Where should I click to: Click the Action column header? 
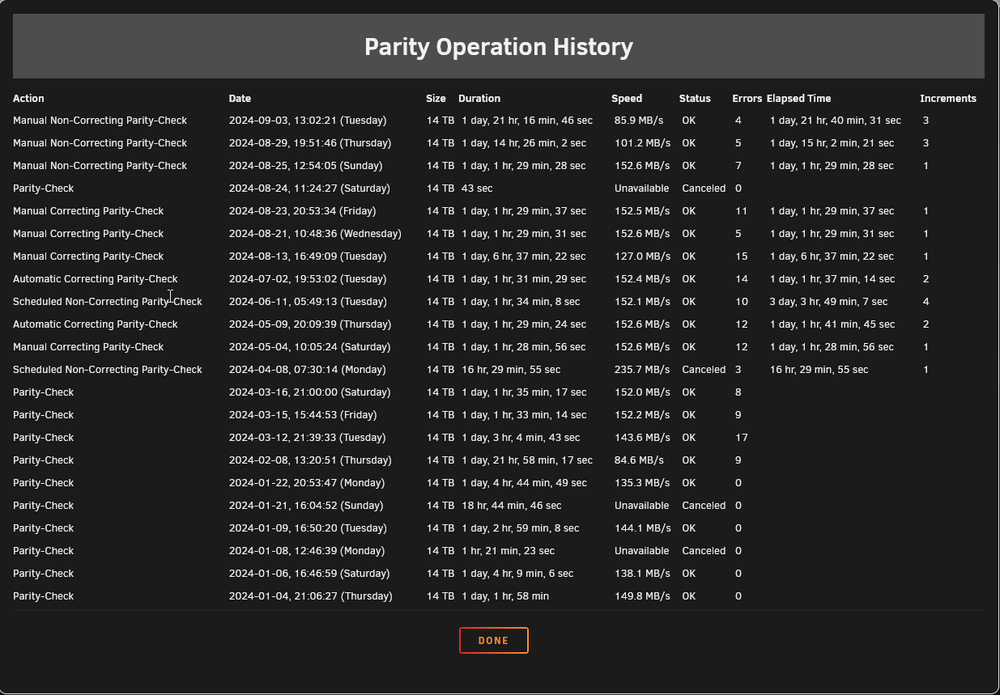pos(29,98)
